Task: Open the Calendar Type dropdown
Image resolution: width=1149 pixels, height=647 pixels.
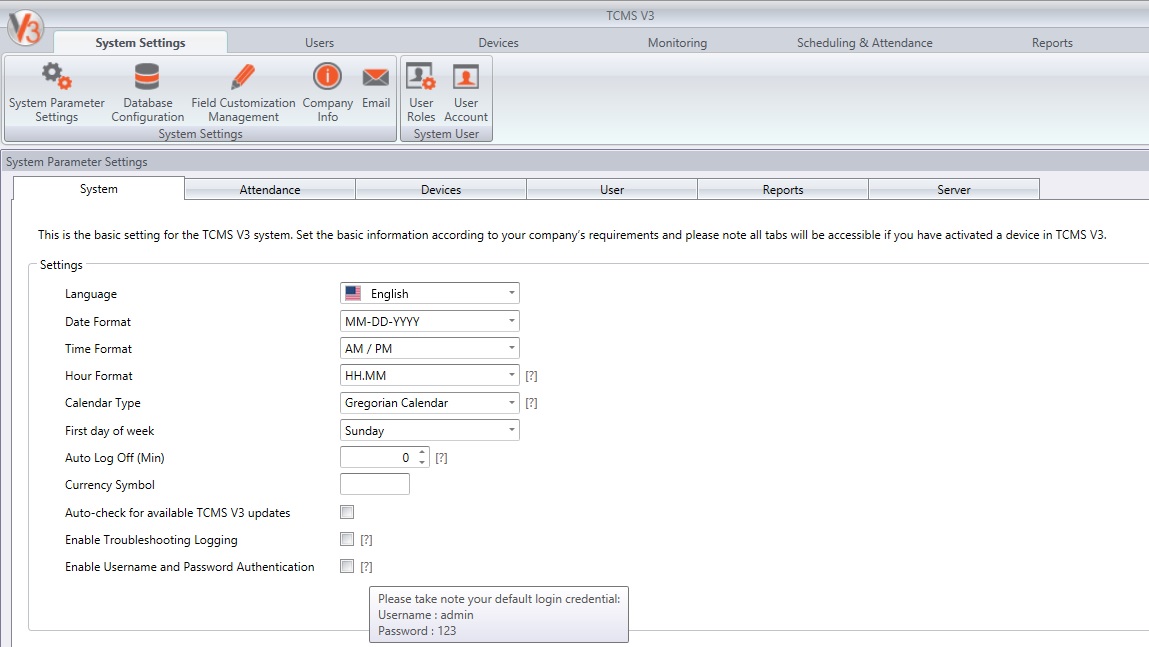Action: [429, 402]
